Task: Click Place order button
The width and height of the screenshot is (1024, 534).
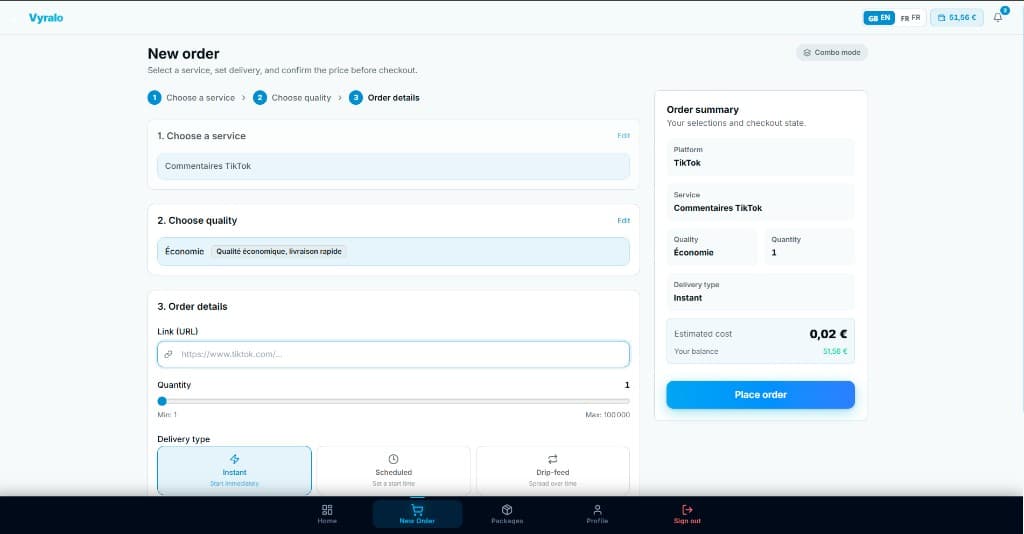Action: 760,395
